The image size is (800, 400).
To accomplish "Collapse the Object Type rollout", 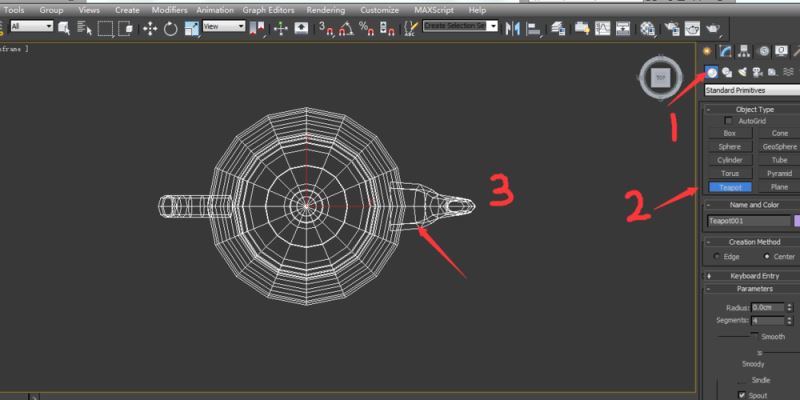I will tap(755, 109).
